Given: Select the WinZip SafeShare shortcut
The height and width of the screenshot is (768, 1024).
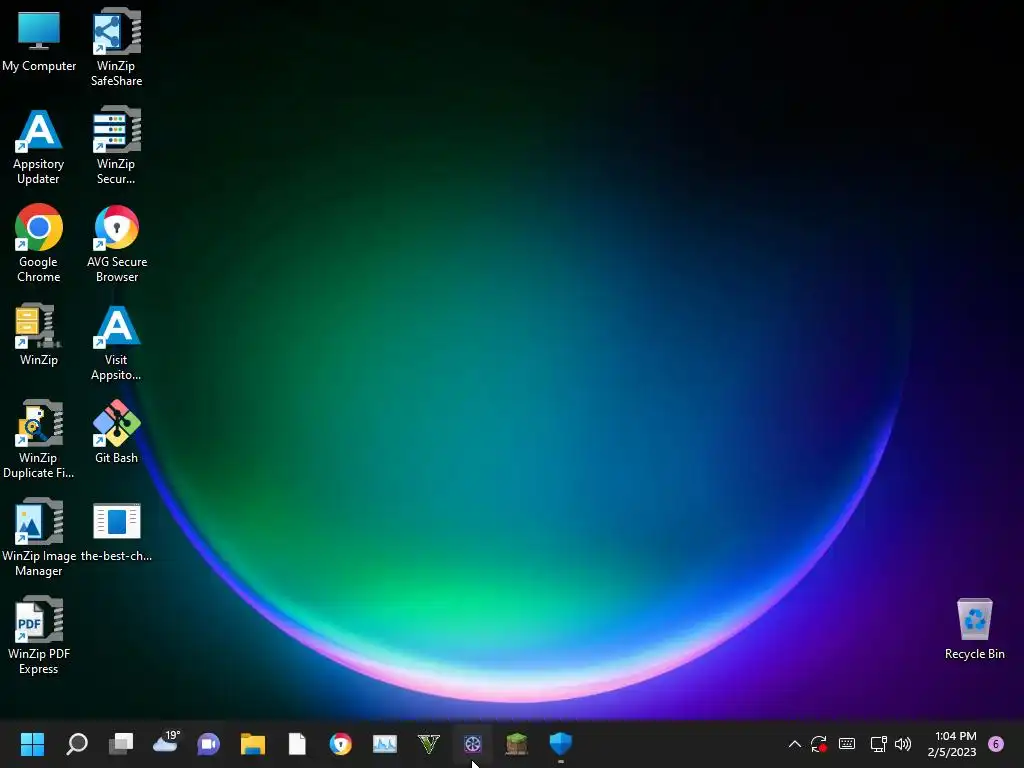Looking at the screenshot, I should pyautogui.click(x=116, y=47).
